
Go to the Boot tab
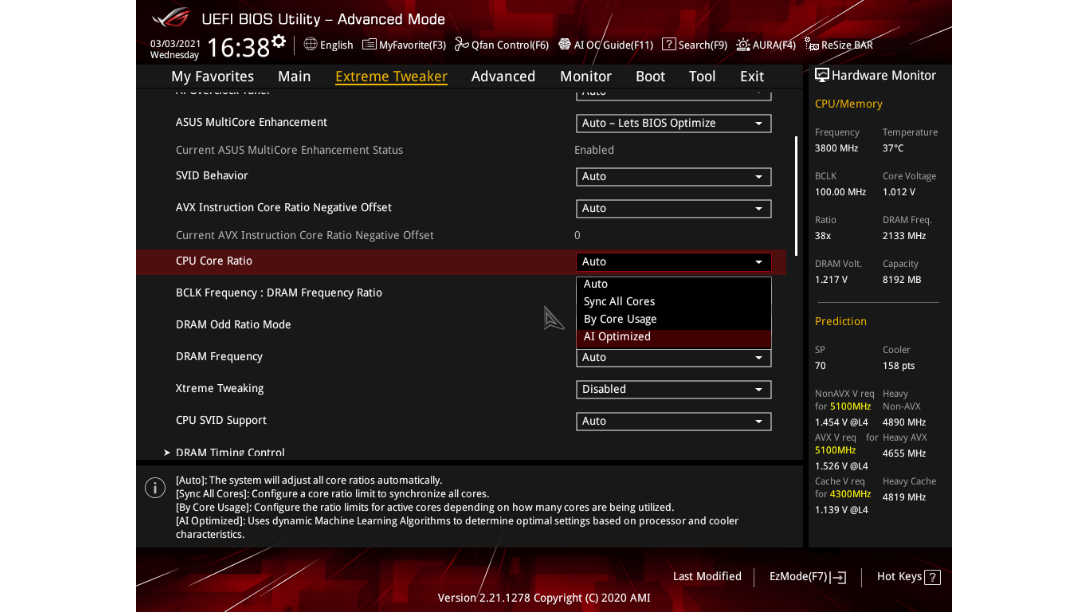(x=650, y=76)
